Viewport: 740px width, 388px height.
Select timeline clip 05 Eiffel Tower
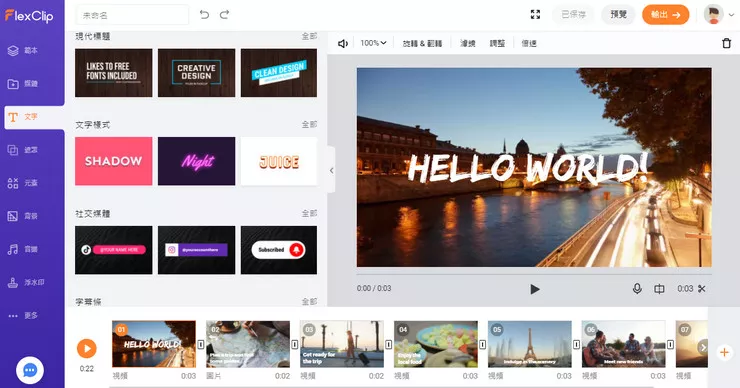click(x=530, y=344)
